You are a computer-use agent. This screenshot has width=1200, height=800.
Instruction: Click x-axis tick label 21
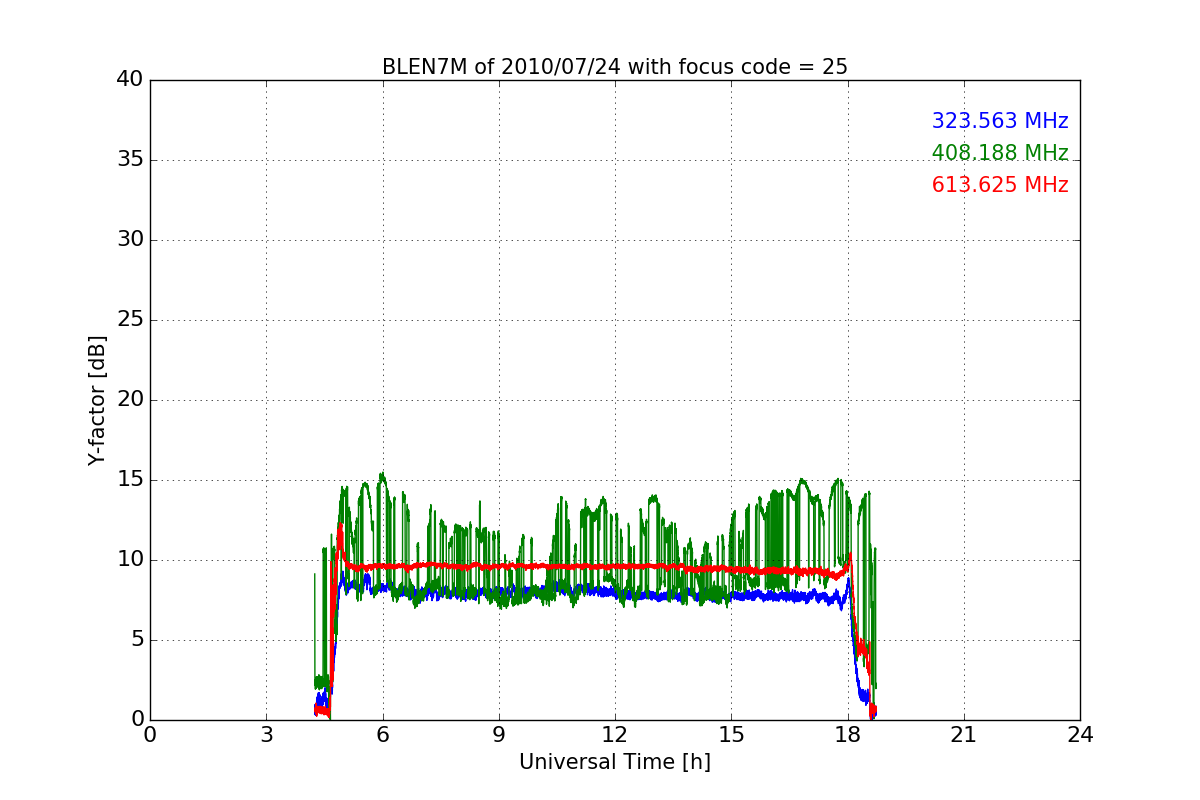tap(964, 735)
